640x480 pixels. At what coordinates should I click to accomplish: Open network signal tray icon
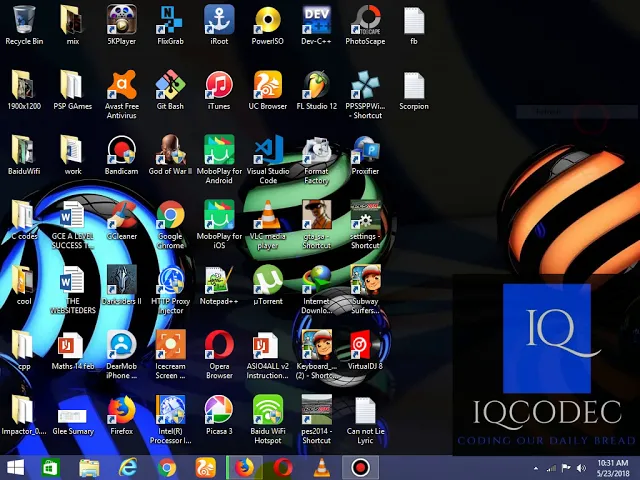click(551, 468)
